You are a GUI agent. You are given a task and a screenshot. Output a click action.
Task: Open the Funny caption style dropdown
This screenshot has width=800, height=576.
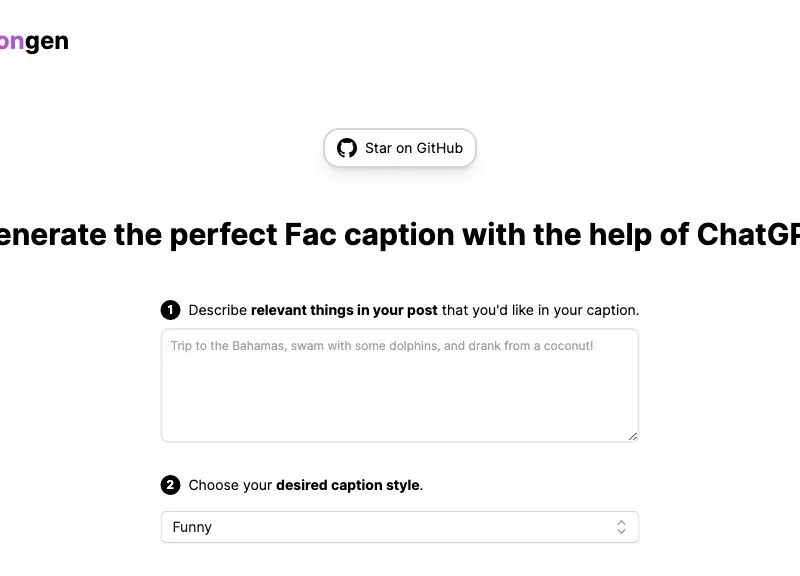click(x=400, y=527)
